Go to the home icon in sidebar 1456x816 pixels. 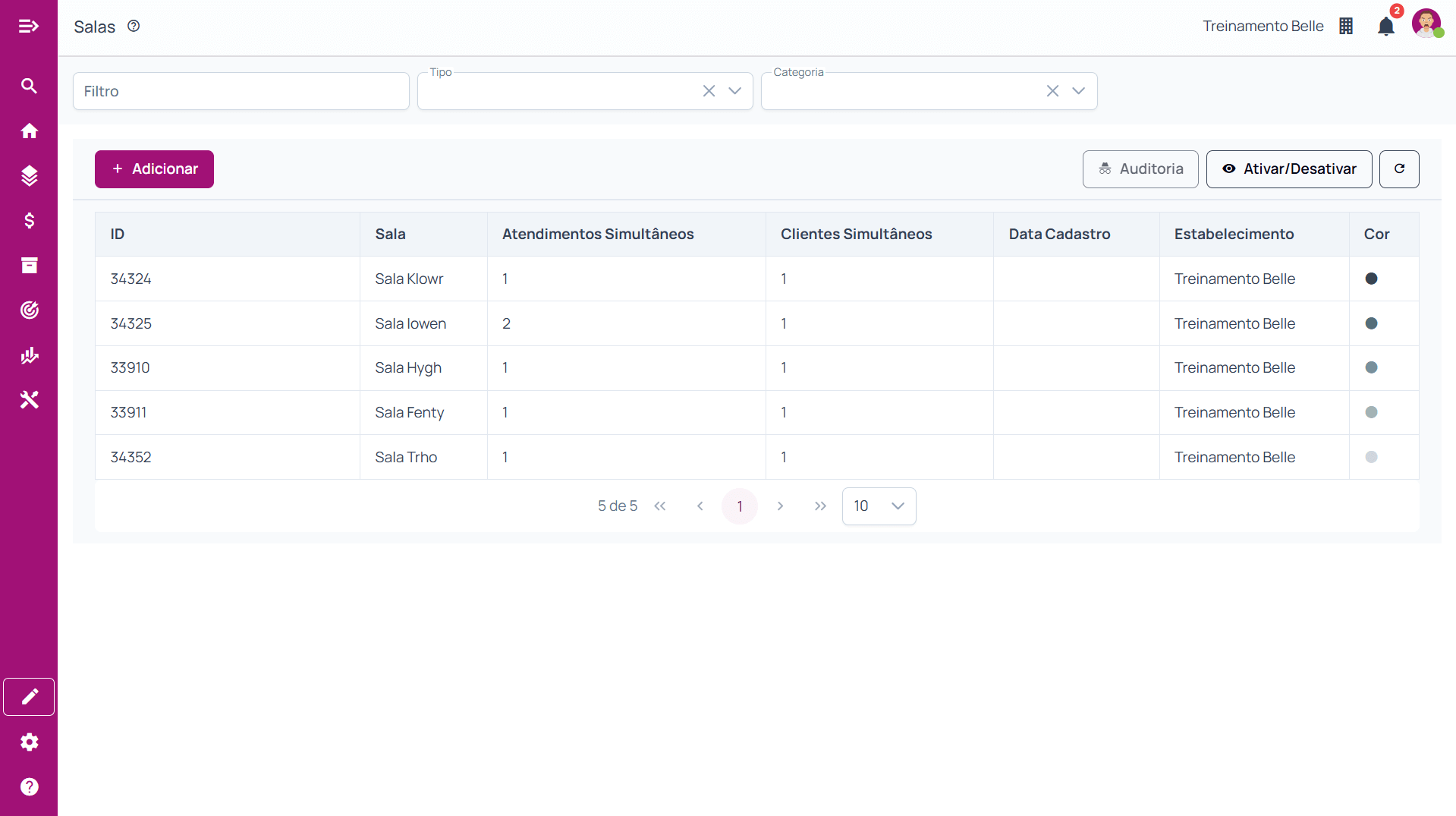click(x=29, y=131)
